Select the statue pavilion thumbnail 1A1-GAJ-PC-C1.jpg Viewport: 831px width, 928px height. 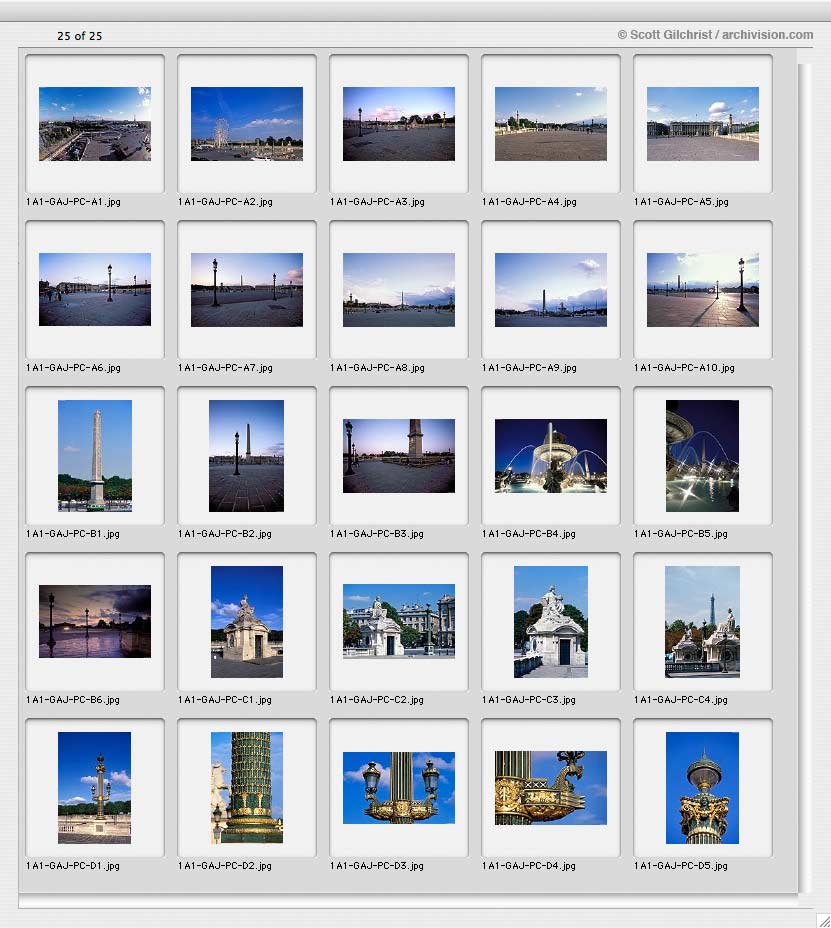(247, 622)
